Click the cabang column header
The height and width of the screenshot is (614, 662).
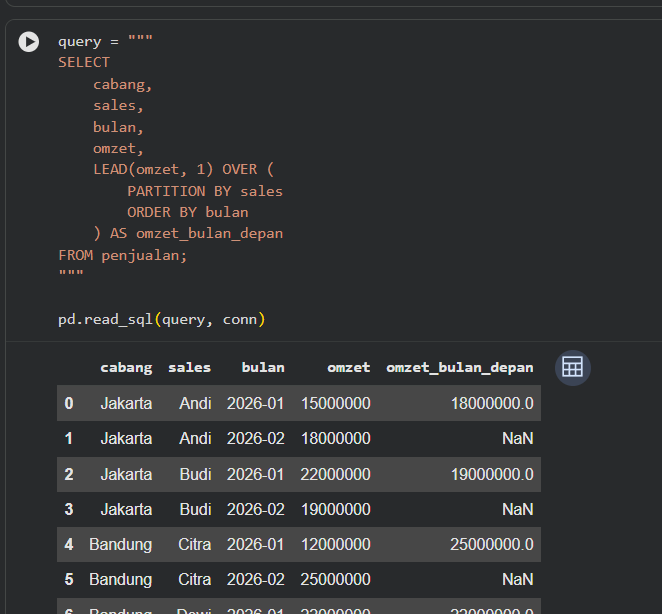[x=126, y=368]
